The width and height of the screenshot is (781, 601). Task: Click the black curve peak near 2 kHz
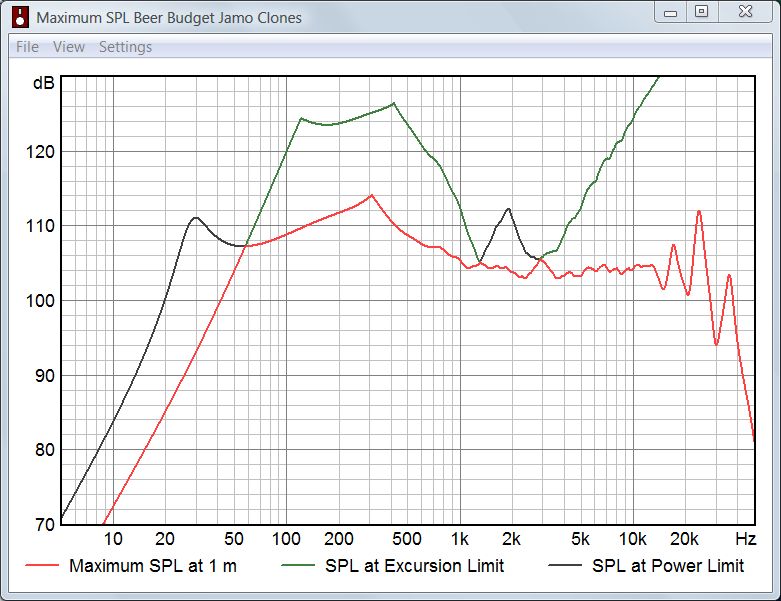point(508,209)
